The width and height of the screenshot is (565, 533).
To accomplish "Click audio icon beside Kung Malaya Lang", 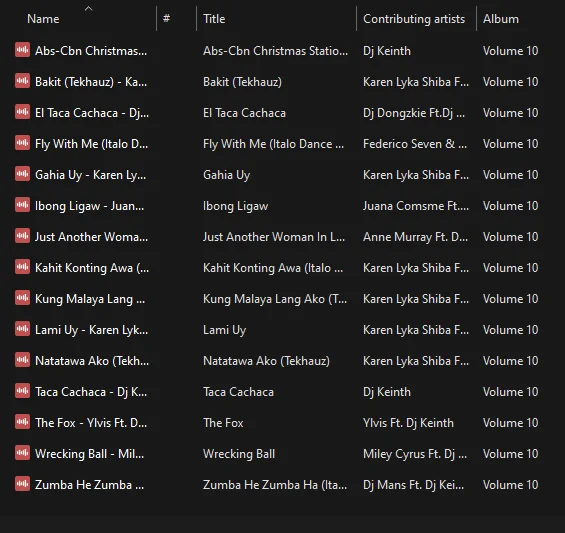I will pyautogui.click(x=22, y=298).
